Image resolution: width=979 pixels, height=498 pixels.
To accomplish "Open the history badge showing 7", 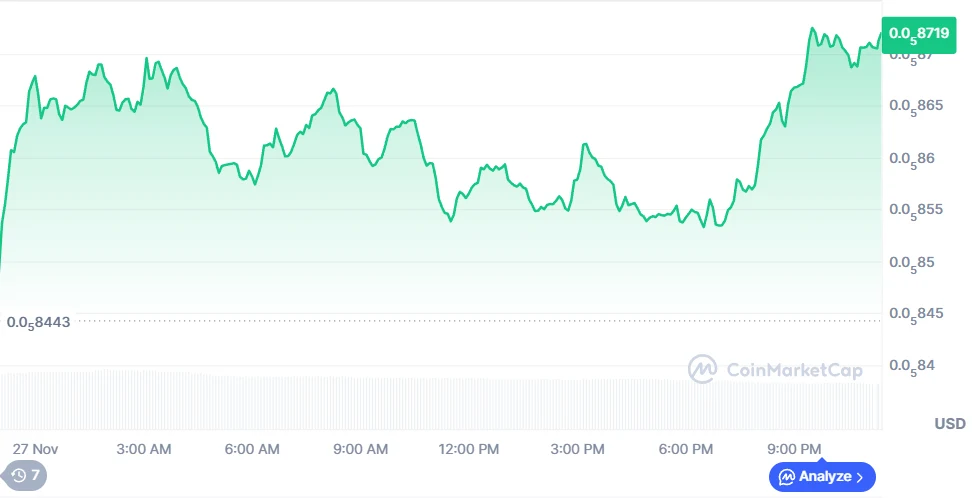I will pos(23,476).
